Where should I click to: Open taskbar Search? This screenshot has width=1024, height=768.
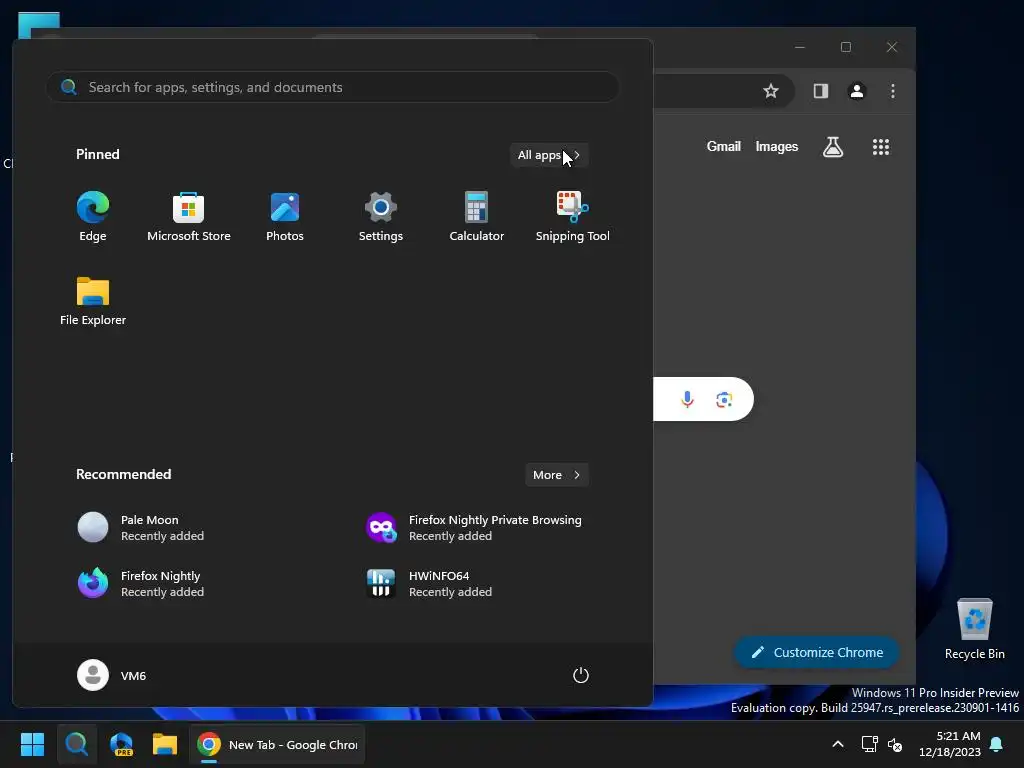click(x=76, y=744)
